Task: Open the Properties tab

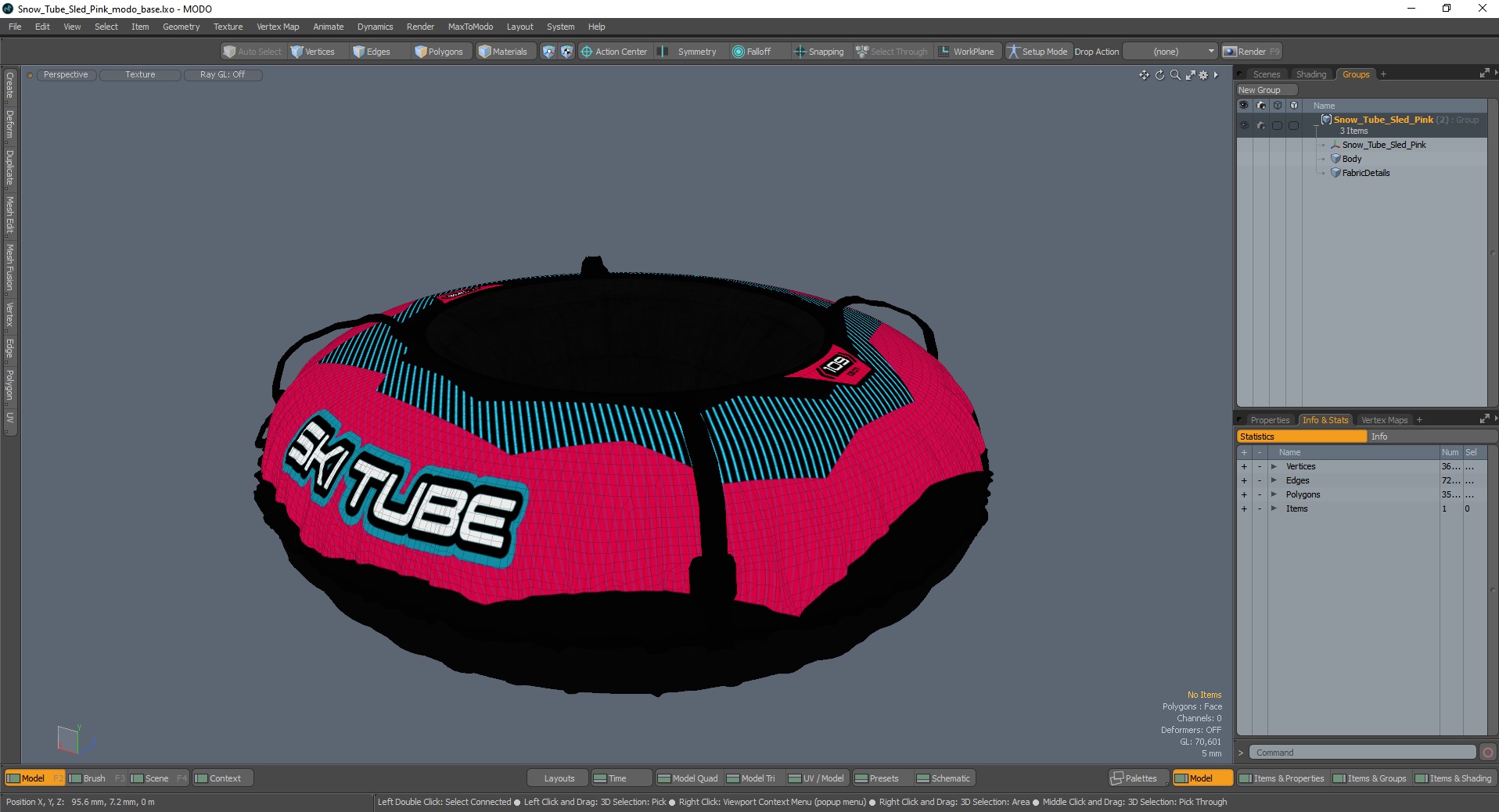Action: pos(1269,420)
